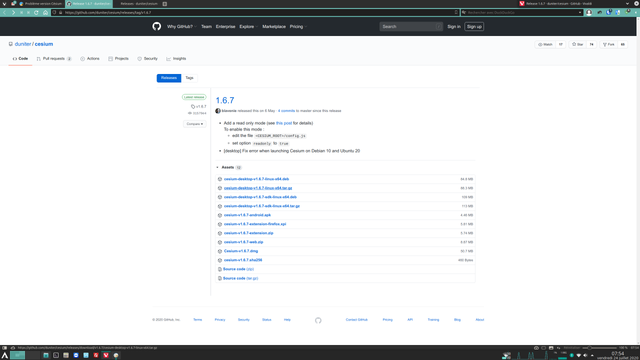Expand the Pricing menu in header
This screenshot has width=640, height=360.
tap(298, 27)
